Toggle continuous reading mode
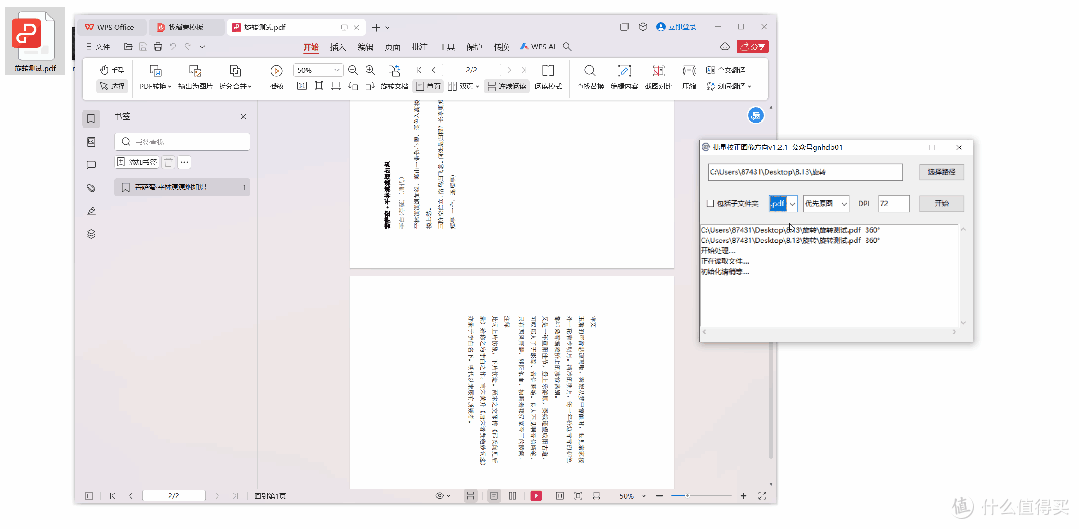Viewport: 1079px width, 529px height. (506, 86)
